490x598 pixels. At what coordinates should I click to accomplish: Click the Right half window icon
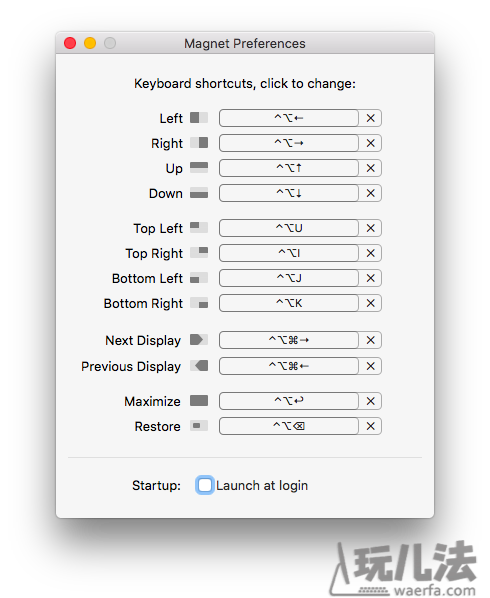(x=199, y=143)
